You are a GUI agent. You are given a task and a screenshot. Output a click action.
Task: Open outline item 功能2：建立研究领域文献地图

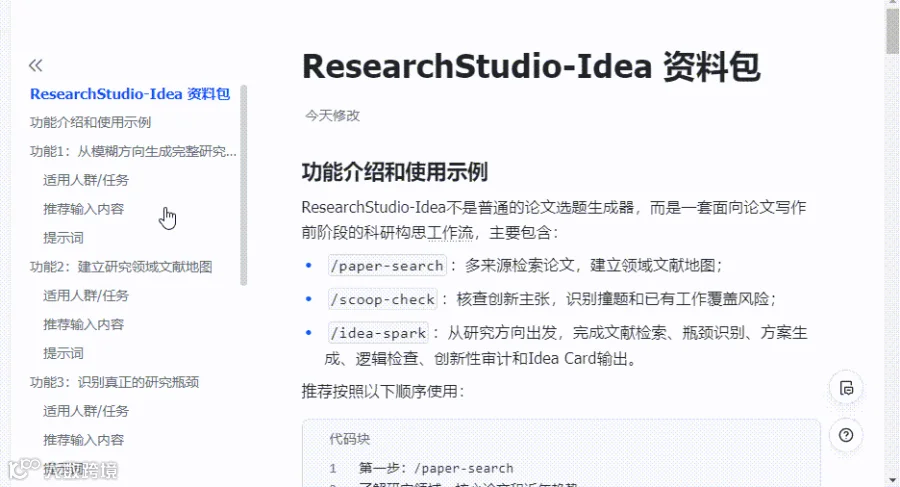(x=121, y=266)
